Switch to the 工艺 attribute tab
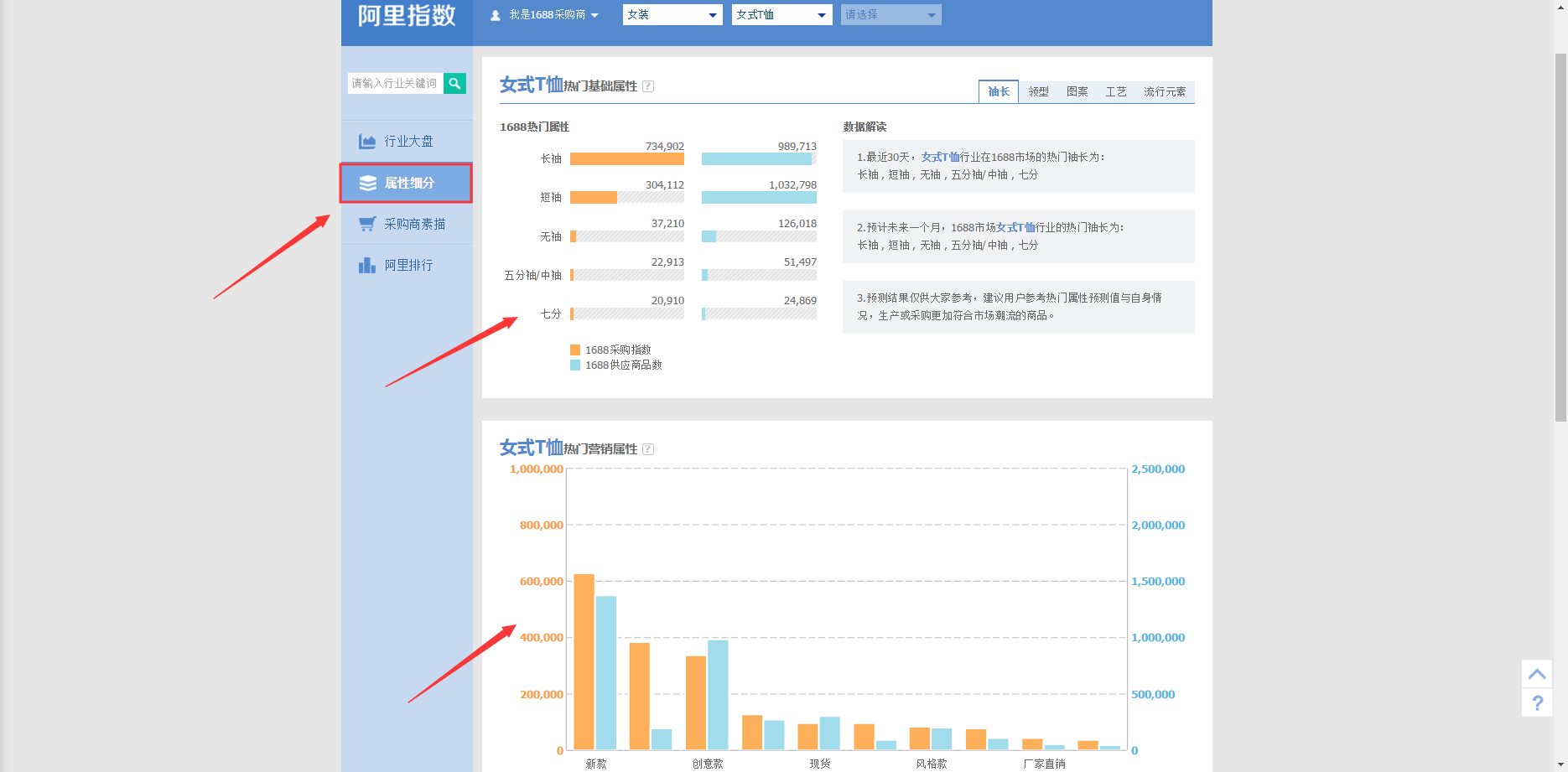The width and height of the screenshot is (1568, 772). click(1116, 91)
